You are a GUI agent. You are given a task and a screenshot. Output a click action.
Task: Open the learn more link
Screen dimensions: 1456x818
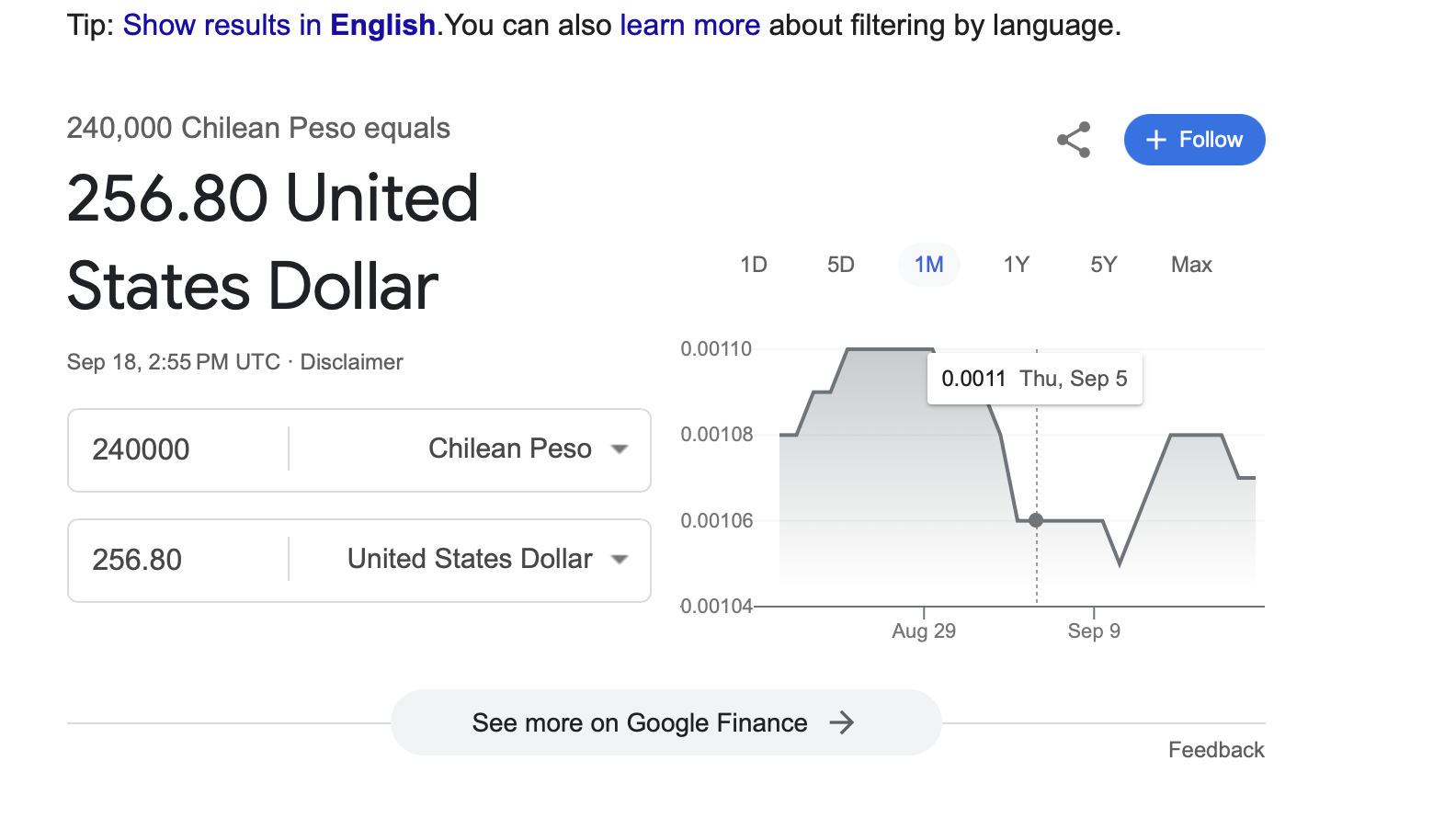(x=690, y=25)
